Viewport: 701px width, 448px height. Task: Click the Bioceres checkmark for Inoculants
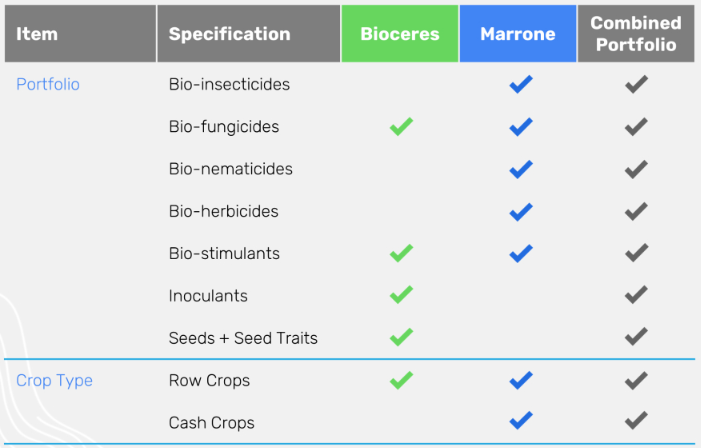click(401, 296)
